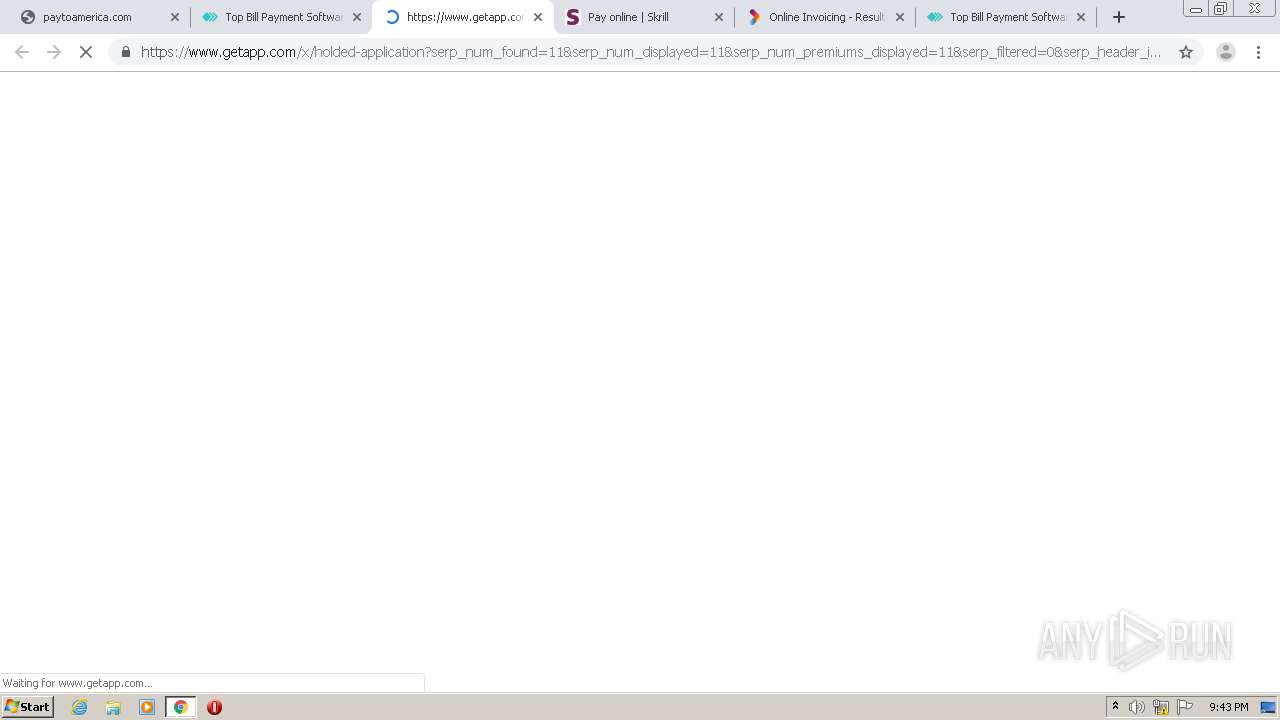This screenshot has width=1280, height=720.
Task: Click the 9:43 PM taskbar clock
Action: pos(1228,707)
